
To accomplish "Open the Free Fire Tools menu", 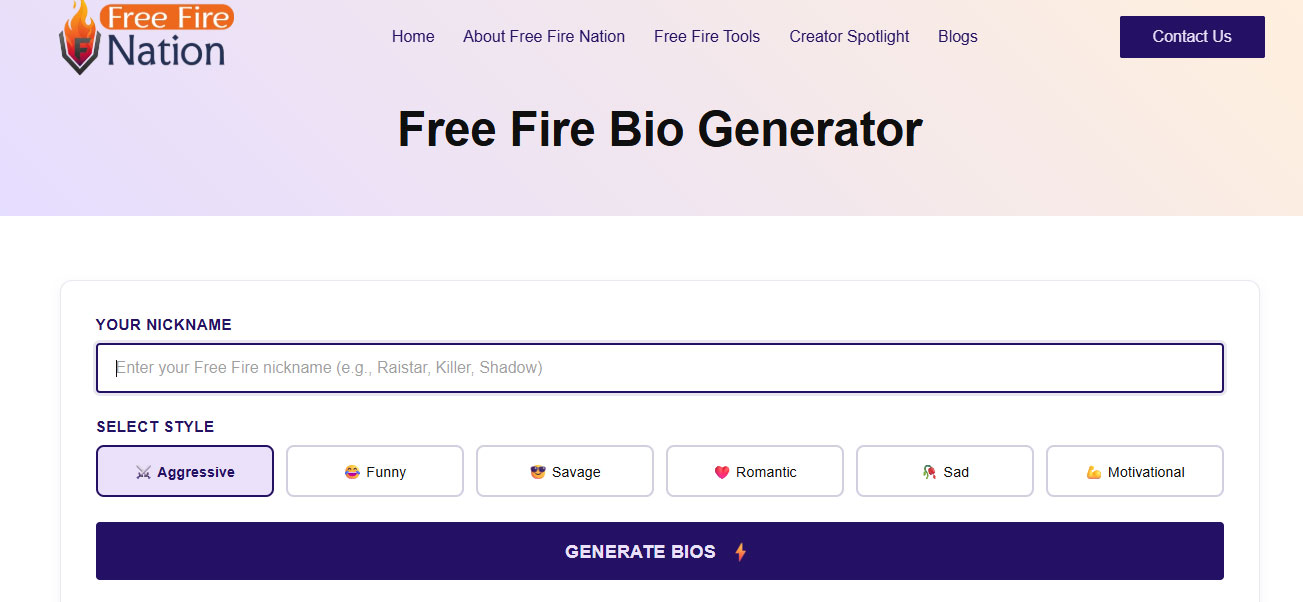I will point(707,36).
